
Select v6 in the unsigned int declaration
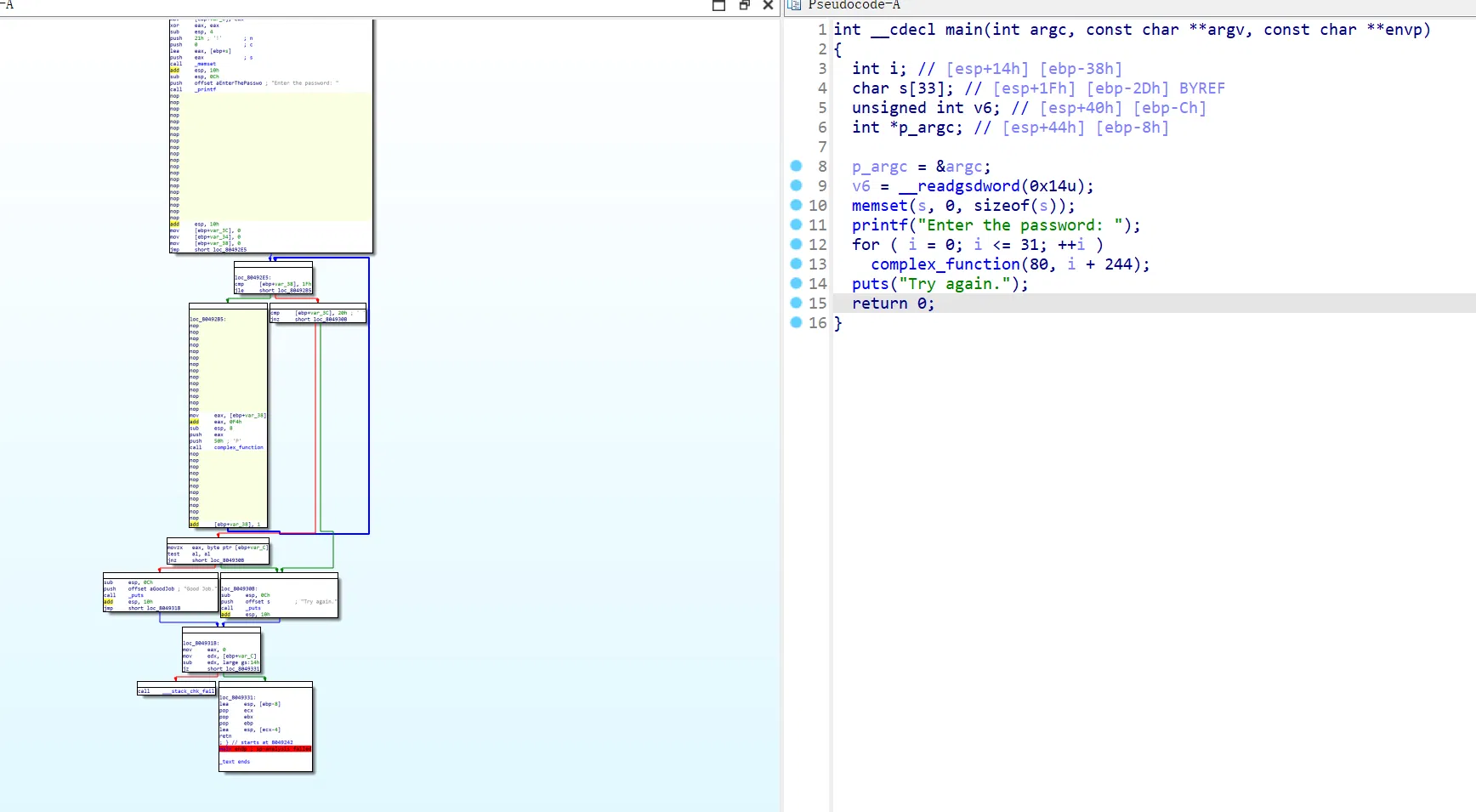point(982,108)
